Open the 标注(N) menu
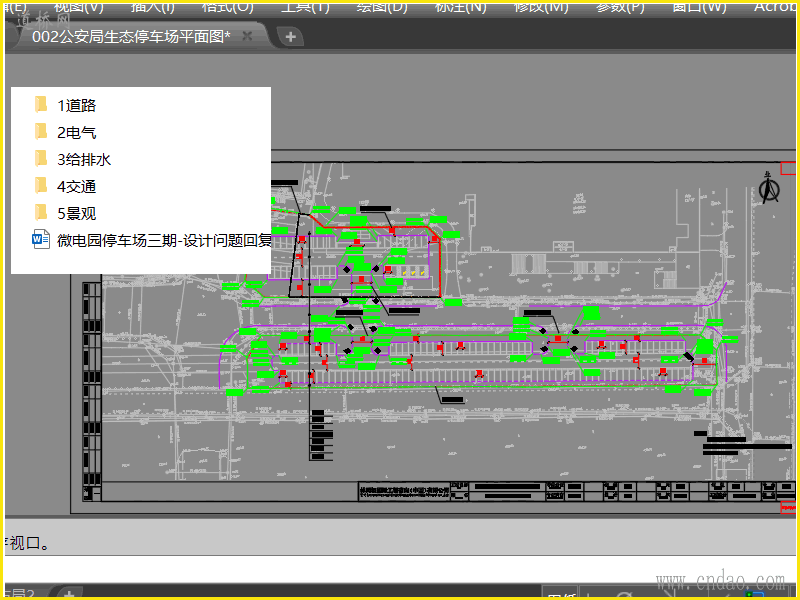Screen dimensions: 800x600 pyautogui.click(x=461, y=7)
